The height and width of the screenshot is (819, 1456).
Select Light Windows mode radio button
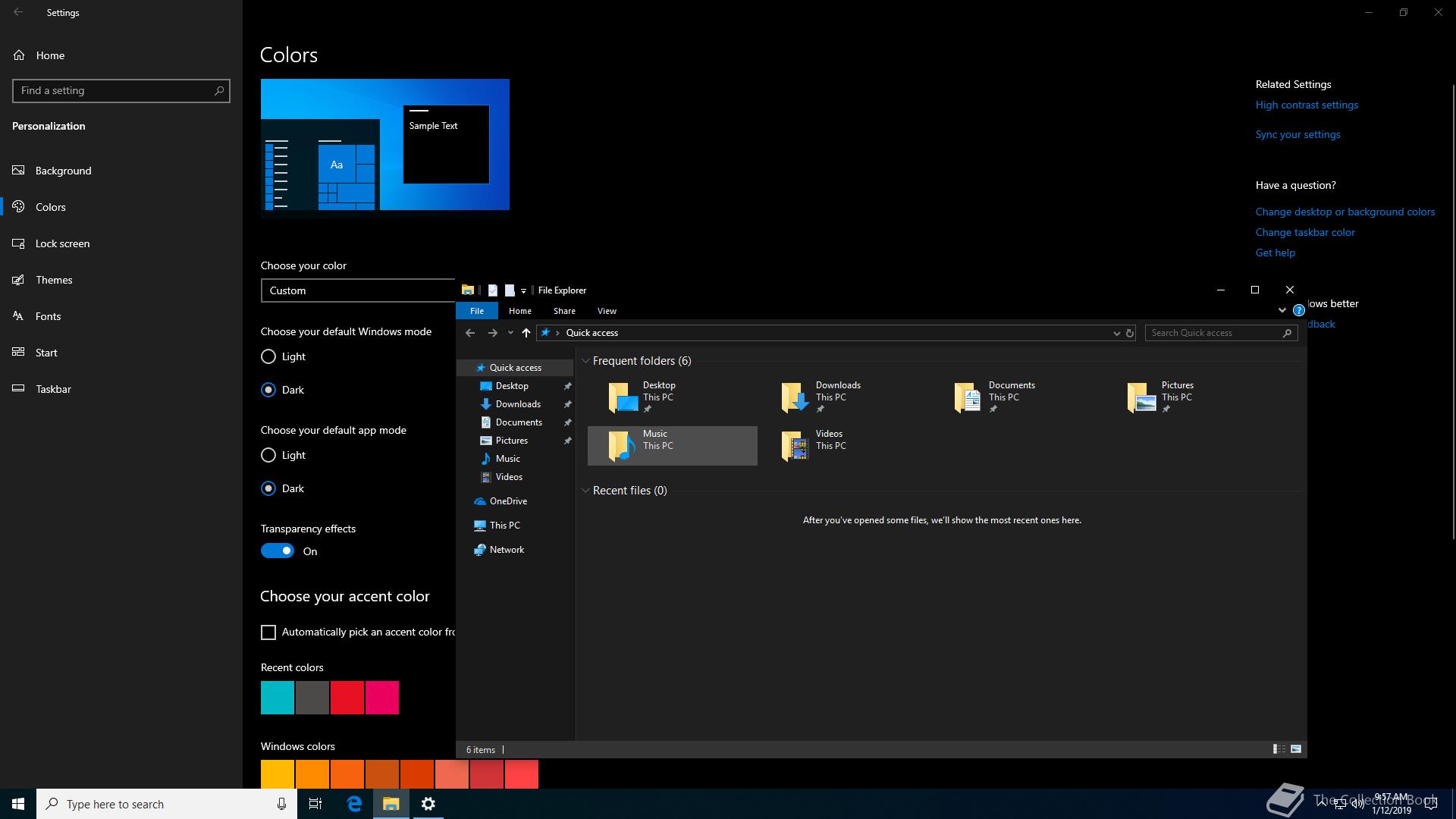coord(268,356)
